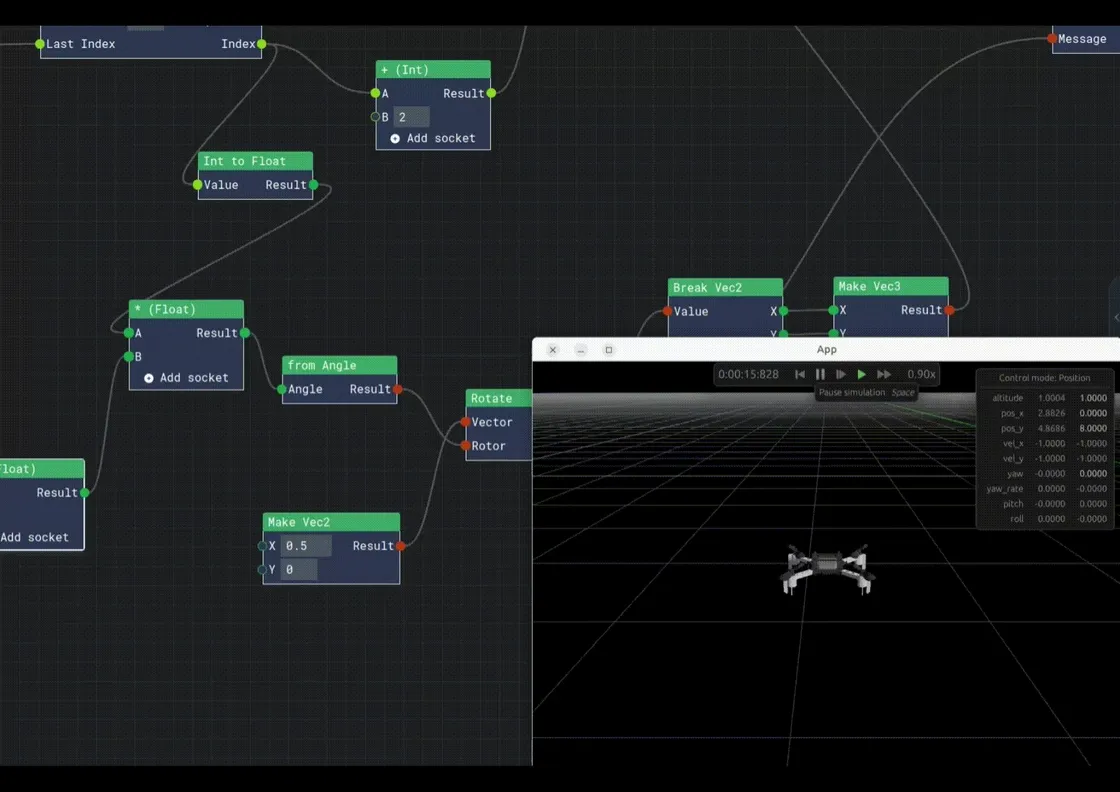
Task: Click Add socket plus icon on * (Float) node
Action: coord(149,378)
